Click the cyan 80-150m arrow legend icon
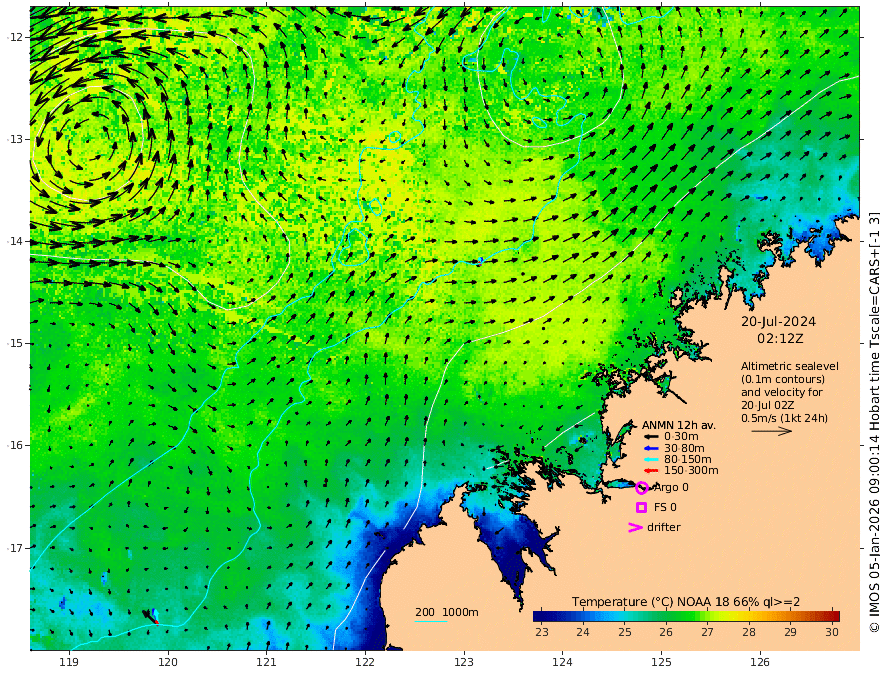 (x=651, y=460)
